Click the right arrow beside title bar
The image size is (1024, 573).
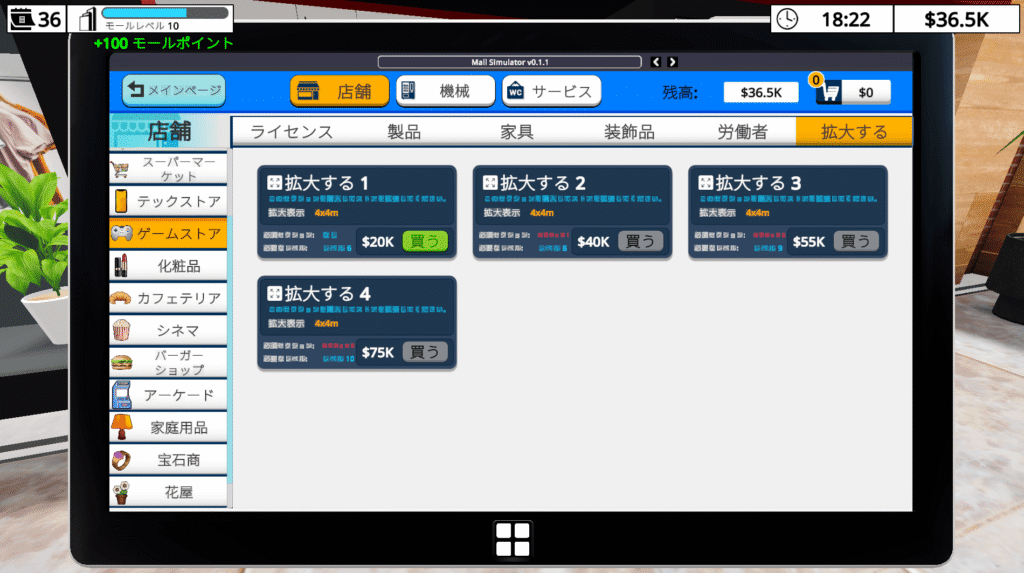coord(673,62)
